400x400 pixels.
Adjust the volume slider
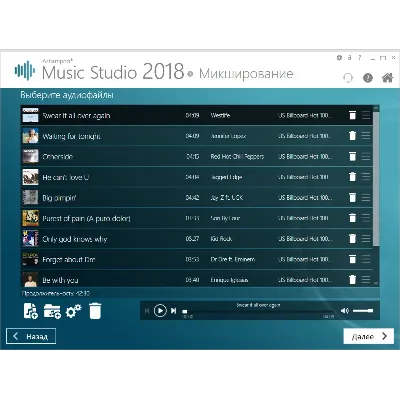click(363, 311)
